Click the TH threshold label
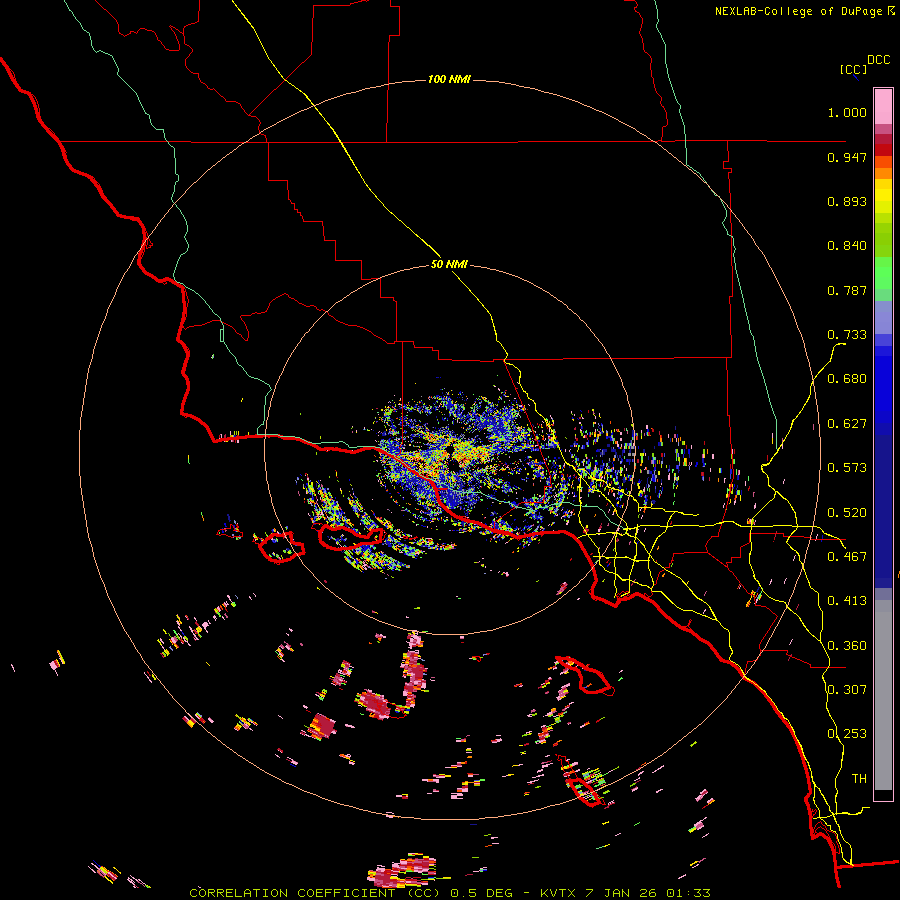Viewport: 900px width, 900px height. click(x=859, y=779)
